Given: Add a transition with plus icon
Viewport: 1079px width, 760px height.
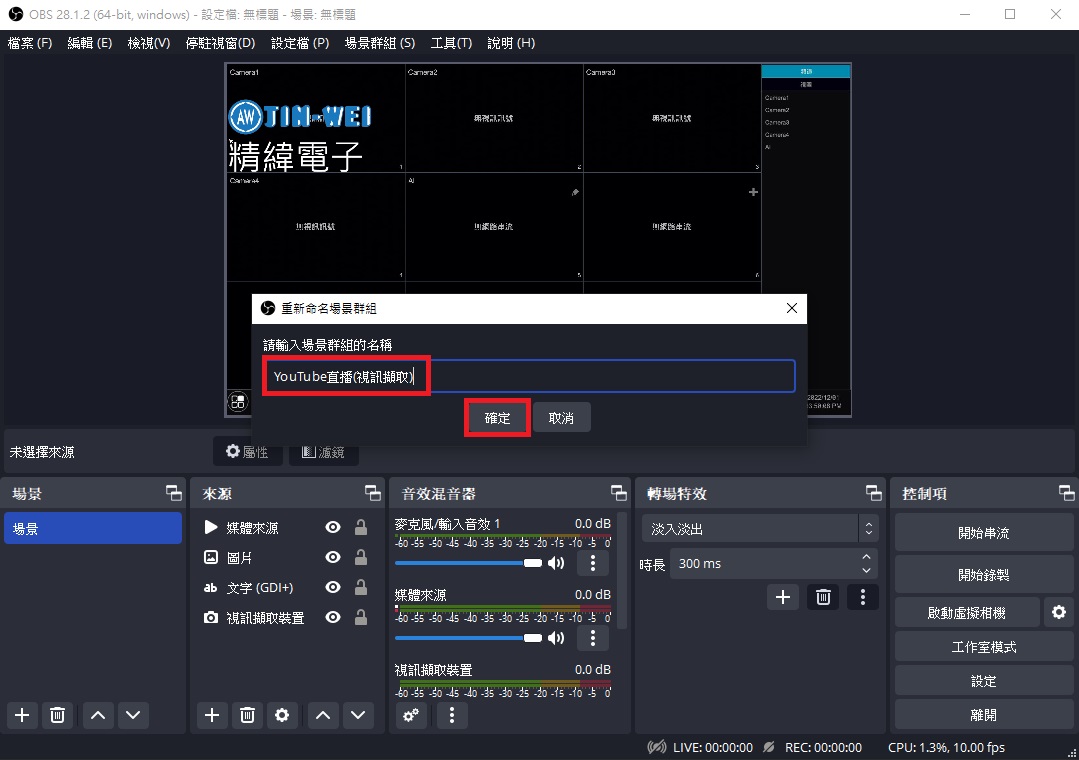Looking at the screenshot, I should pos(783,597).
